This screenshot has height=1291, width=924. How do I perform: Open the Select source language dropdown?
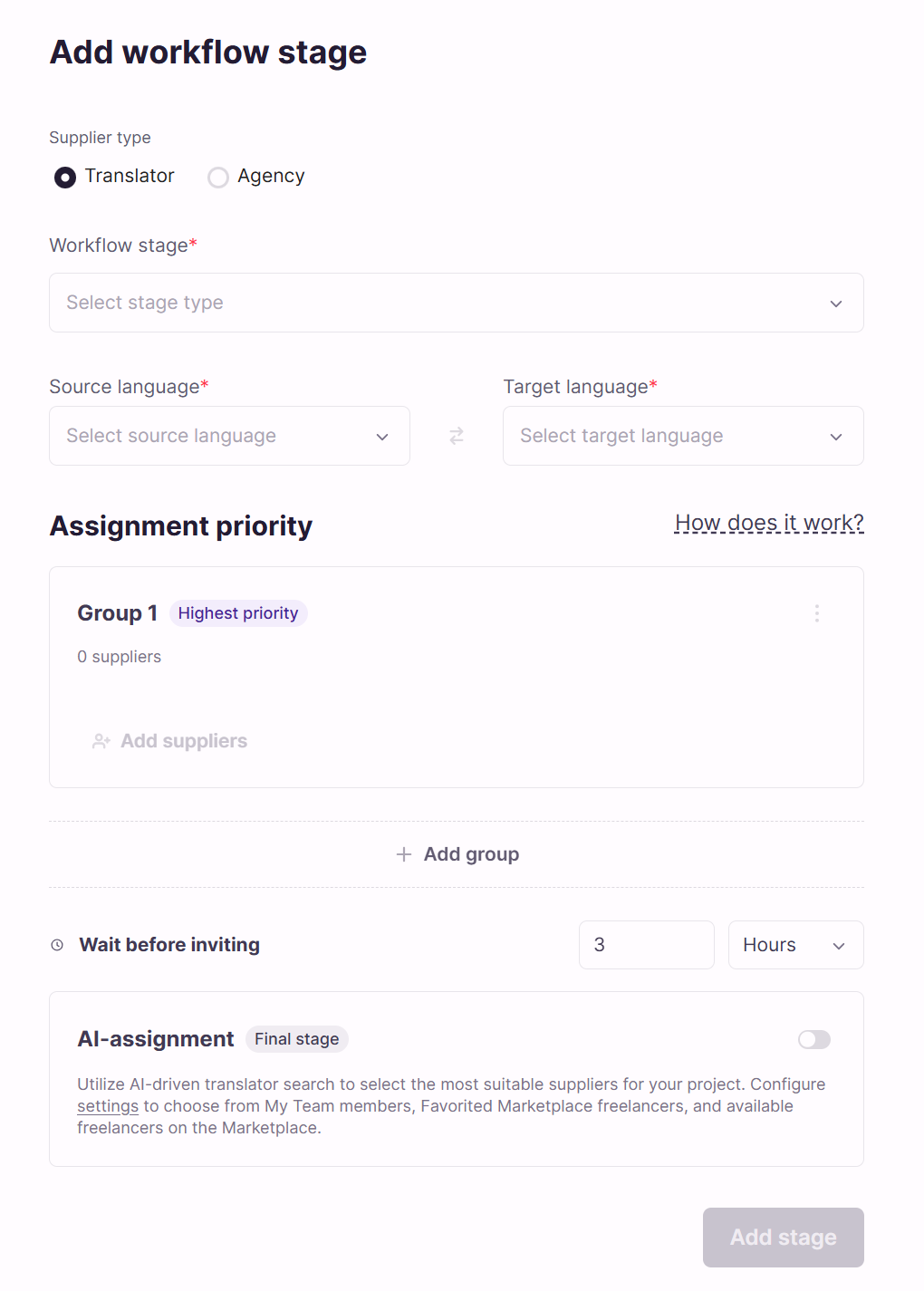point(229,436)
